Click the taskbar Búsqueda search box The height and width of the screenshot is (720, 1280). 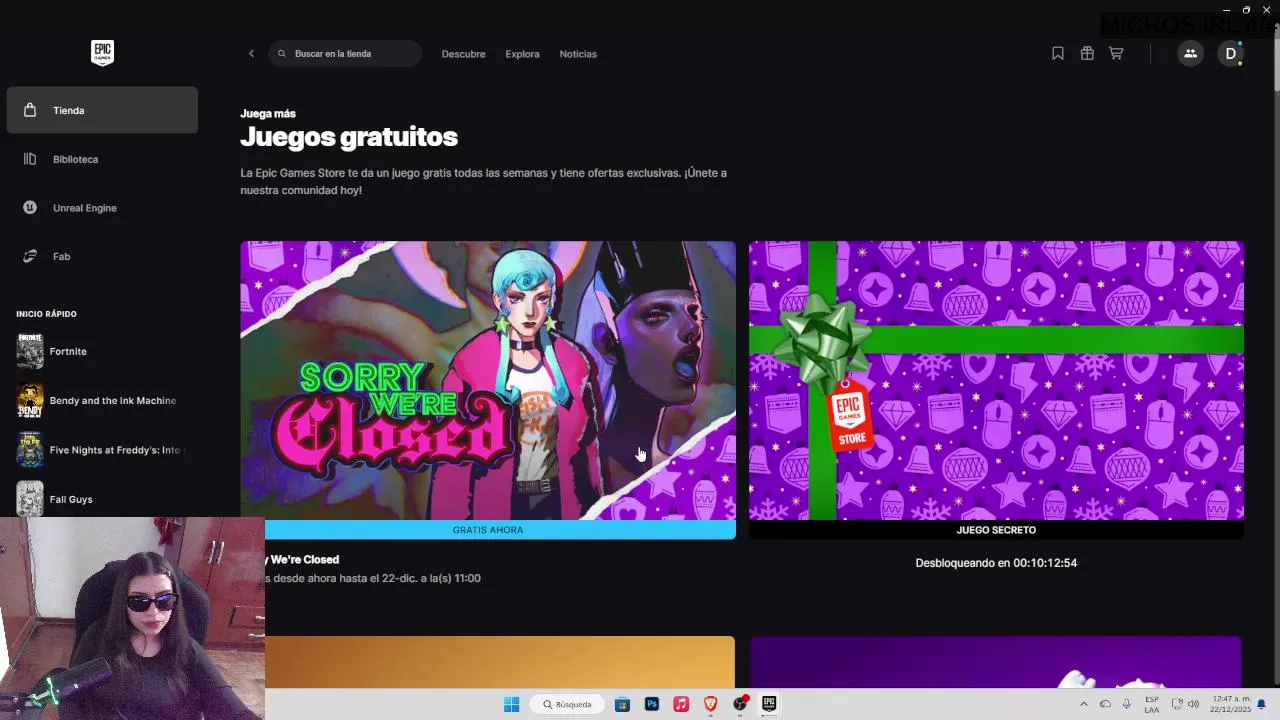tap(567, 704)
